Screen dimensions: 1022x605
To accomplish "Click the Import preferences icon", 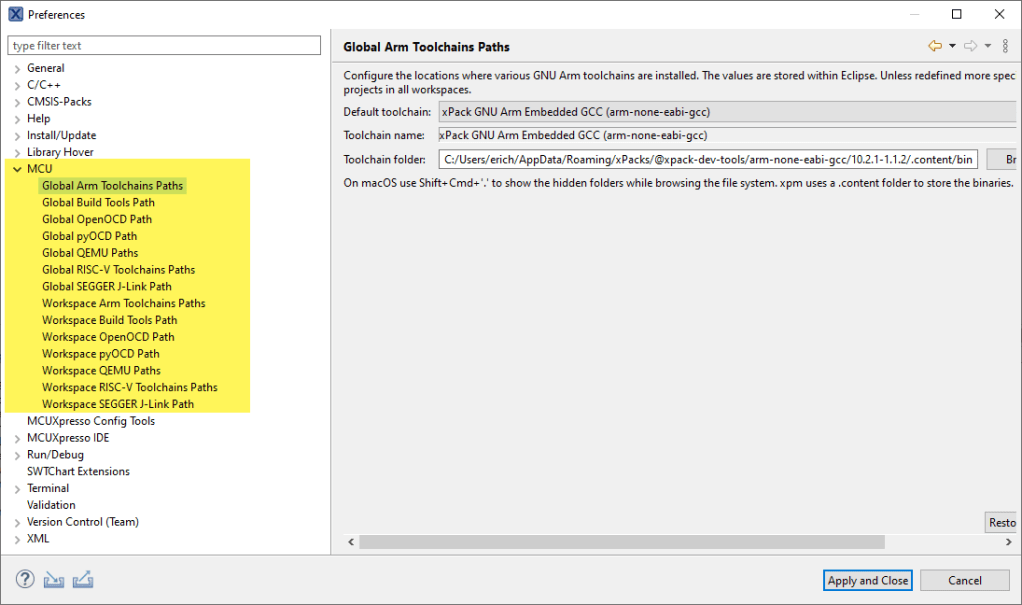I will point(54,580).
